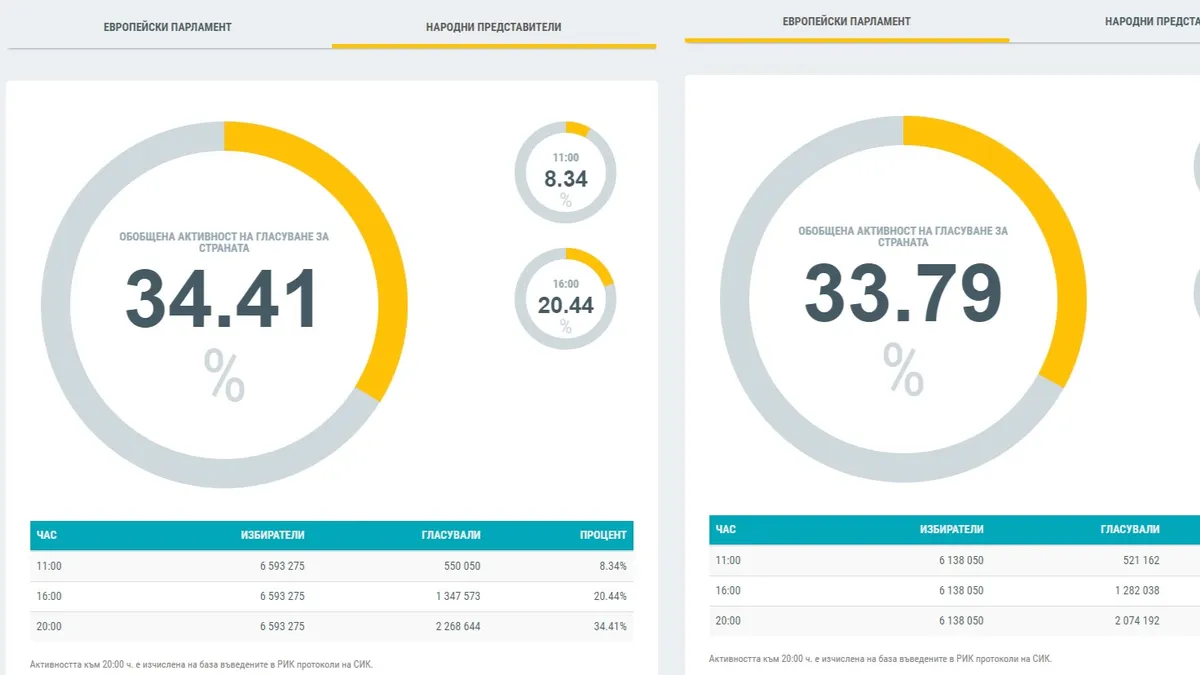Viewport: 1200px width, 675px height.
Task: Select the 11:00 small donut showing 8.34
Action: [x=565, y=172]
